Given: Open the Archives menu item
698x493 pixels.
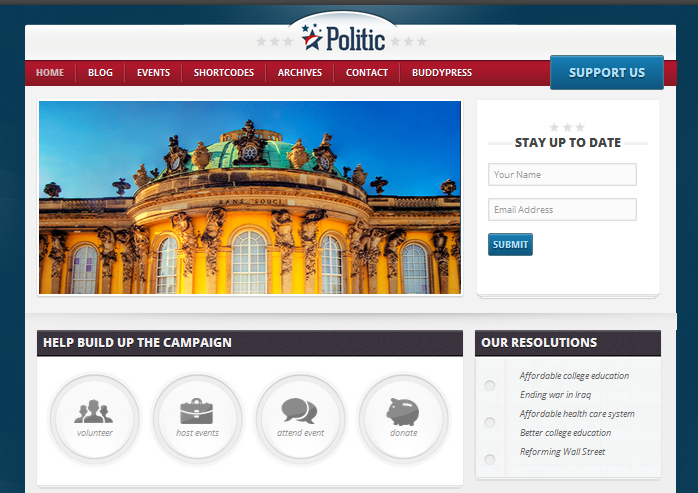Looking at the screenshot, I should 300,73.
